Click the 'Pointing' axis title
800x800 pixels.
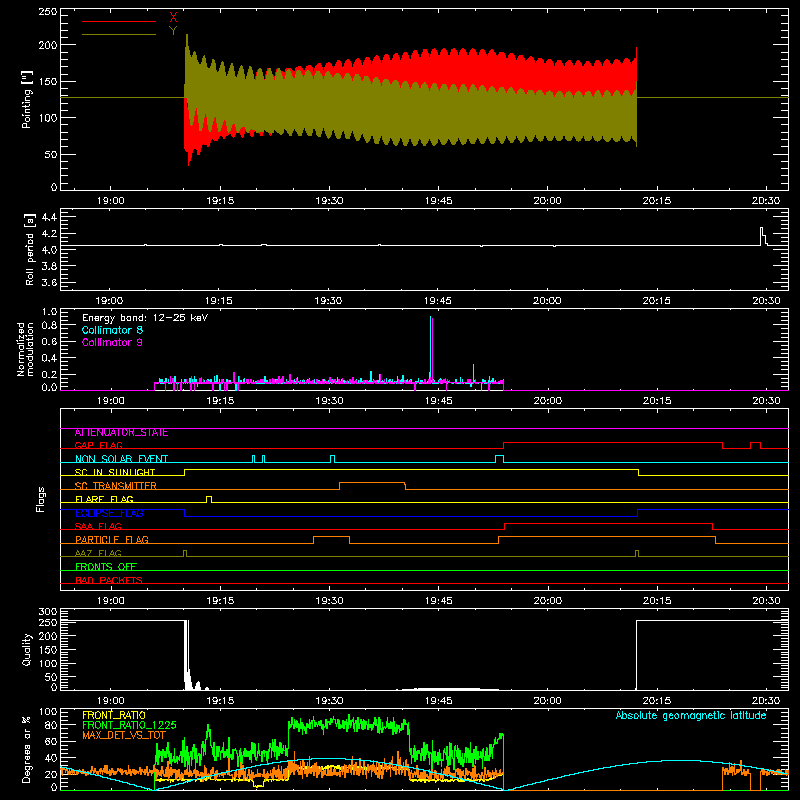click(27, 99)
